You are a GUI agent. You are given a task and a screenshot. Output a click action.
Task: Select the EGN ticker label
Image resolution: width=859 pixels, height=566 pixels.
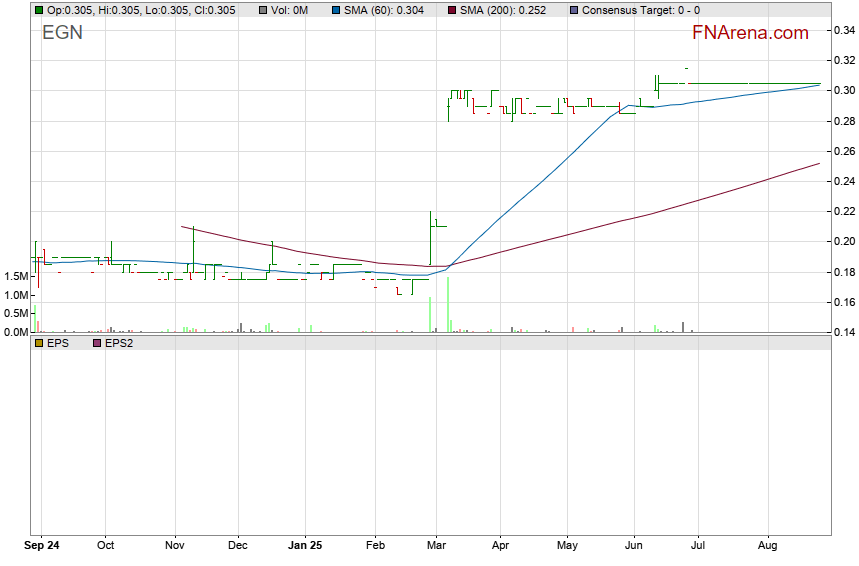point(62,33)
